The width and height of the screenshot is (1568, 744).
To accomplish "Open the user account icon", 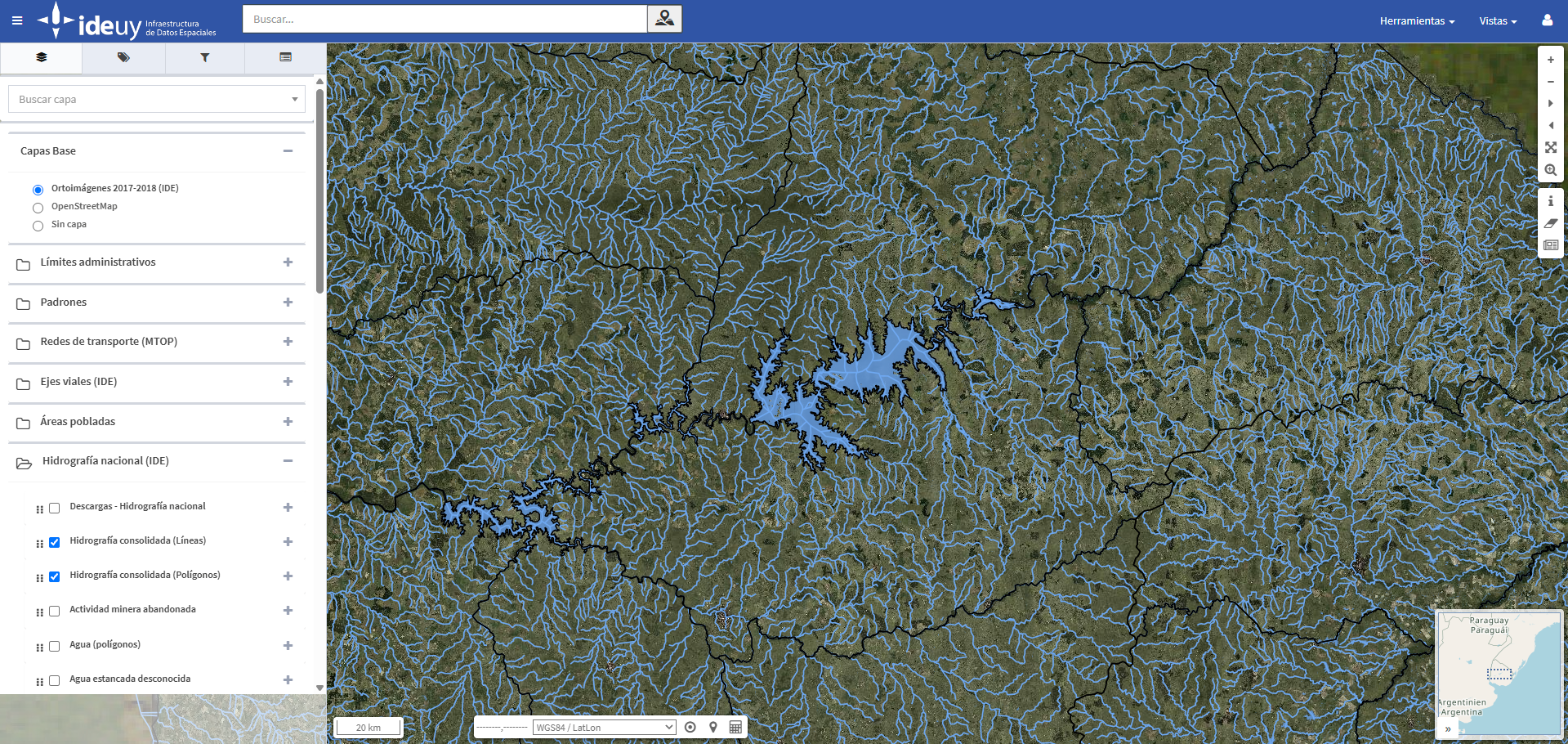I will (1547, 20).
